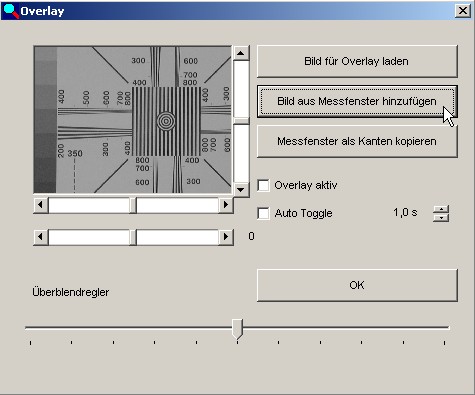
Task: Click the vertical scrollbar thumb next to the preview
Action: coord(241,121)
